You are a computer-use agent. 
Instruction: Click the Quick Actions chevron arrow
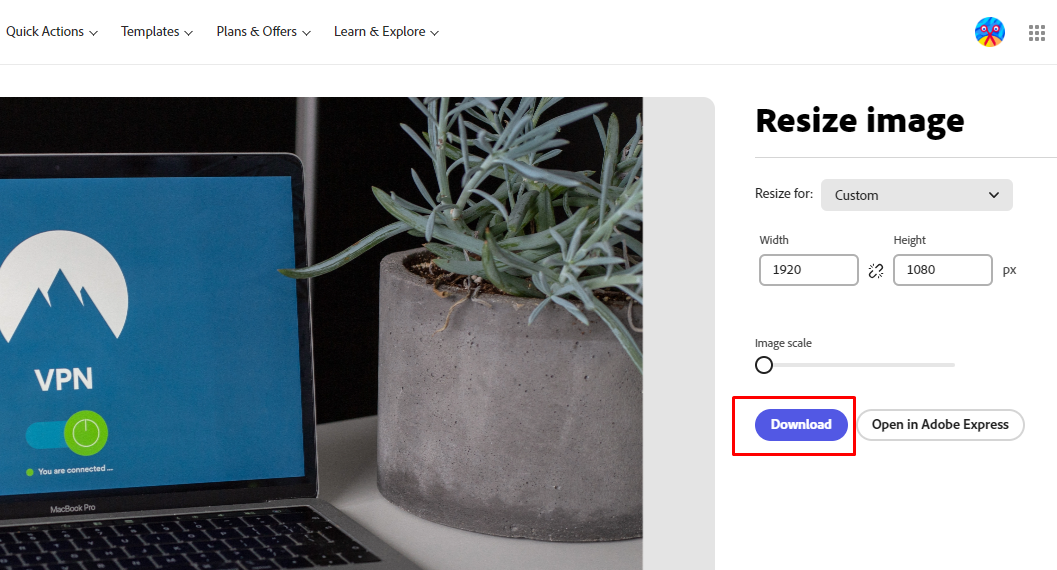tap(93, 33)
